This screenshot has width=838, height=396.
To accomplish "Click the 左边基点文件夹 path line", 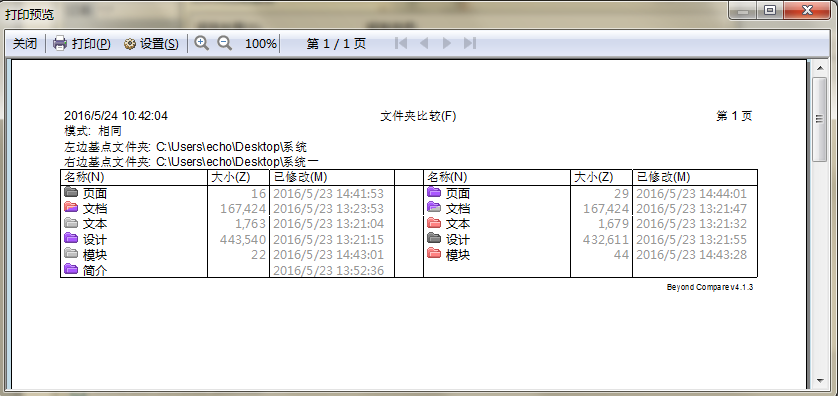I will click(x=185, y=147).
